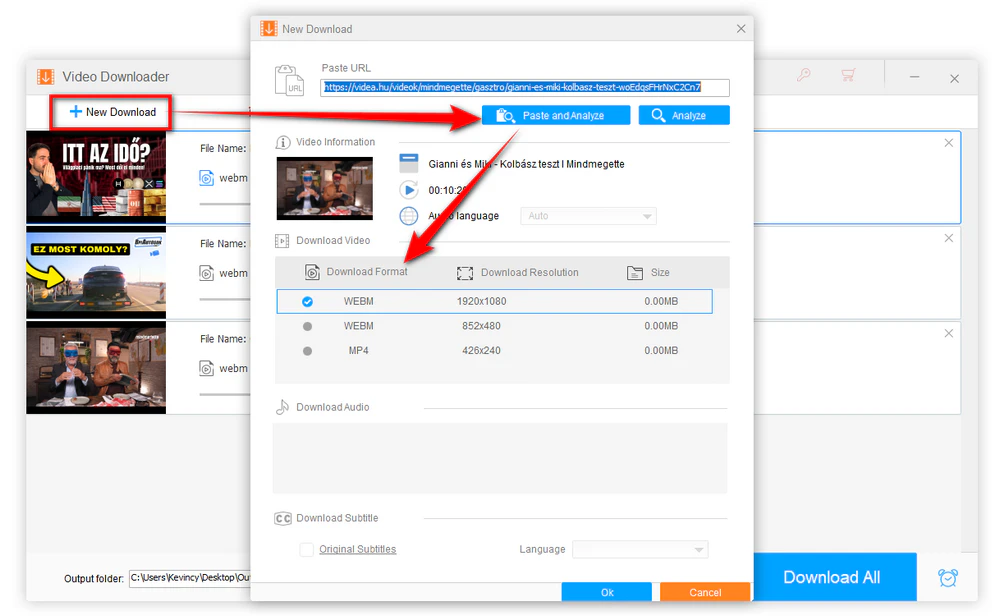Open the shopping cart purchase icon
1000x616 pixels.
click(x=849, y=75)
